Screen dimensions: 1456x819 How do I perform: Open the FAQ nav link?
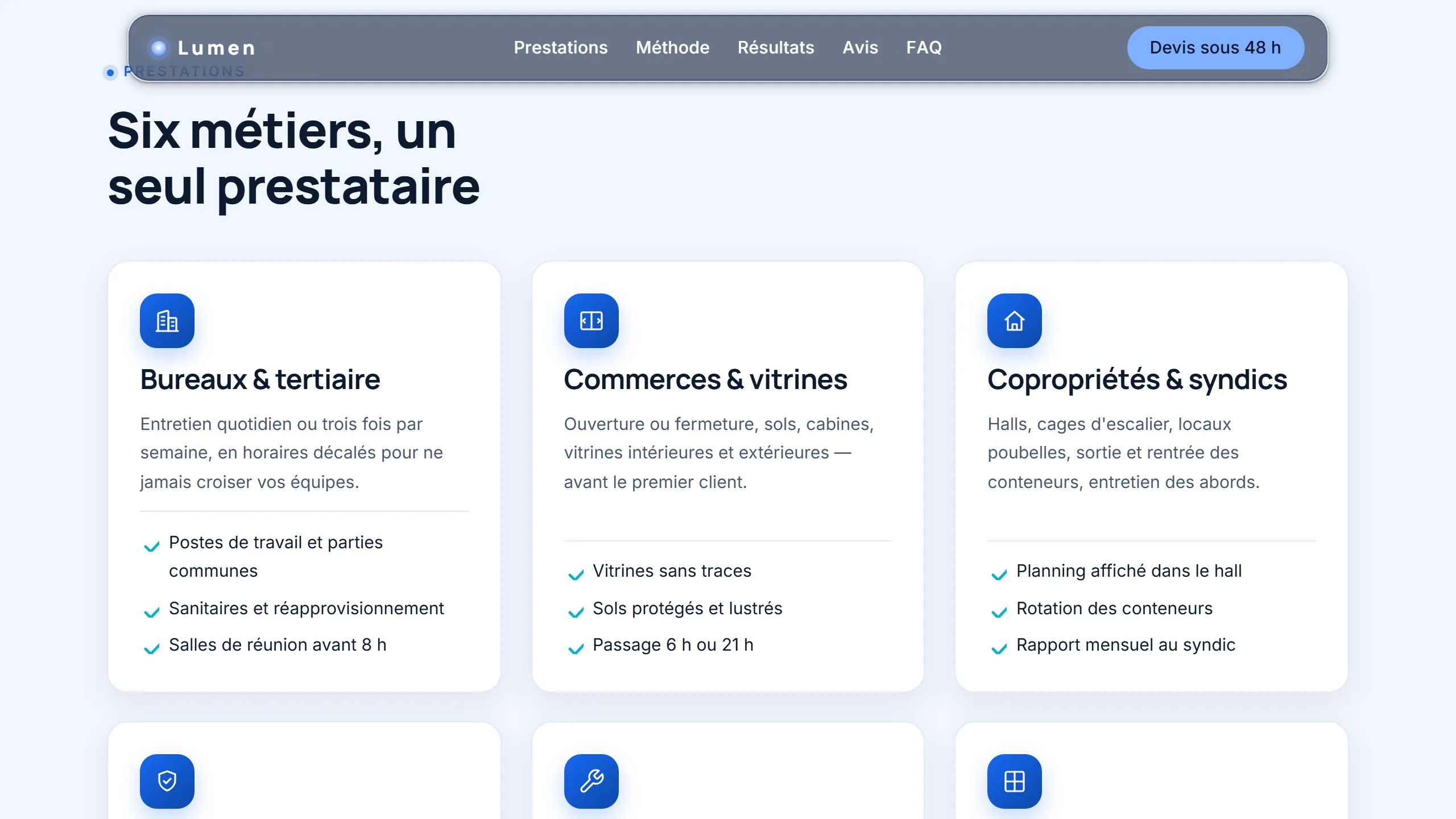[x=924, y=48]
